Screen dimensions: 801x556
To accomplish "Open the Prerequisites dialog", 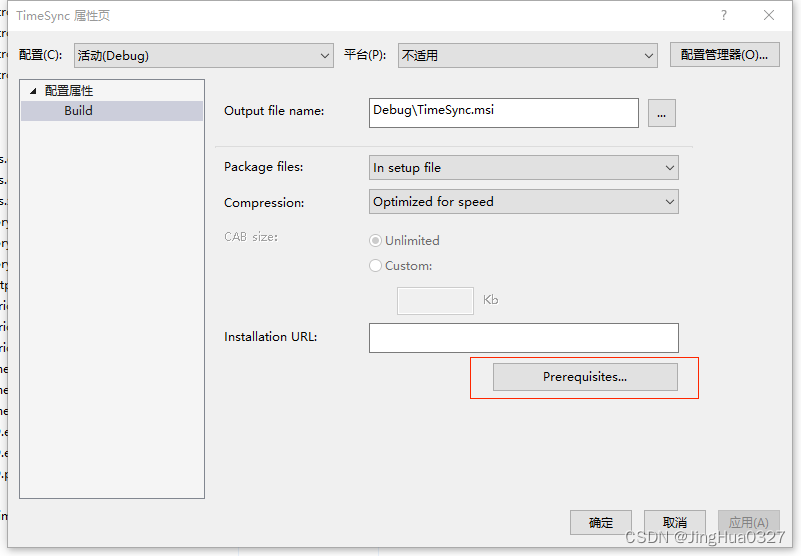I will [x=585, y=377].
